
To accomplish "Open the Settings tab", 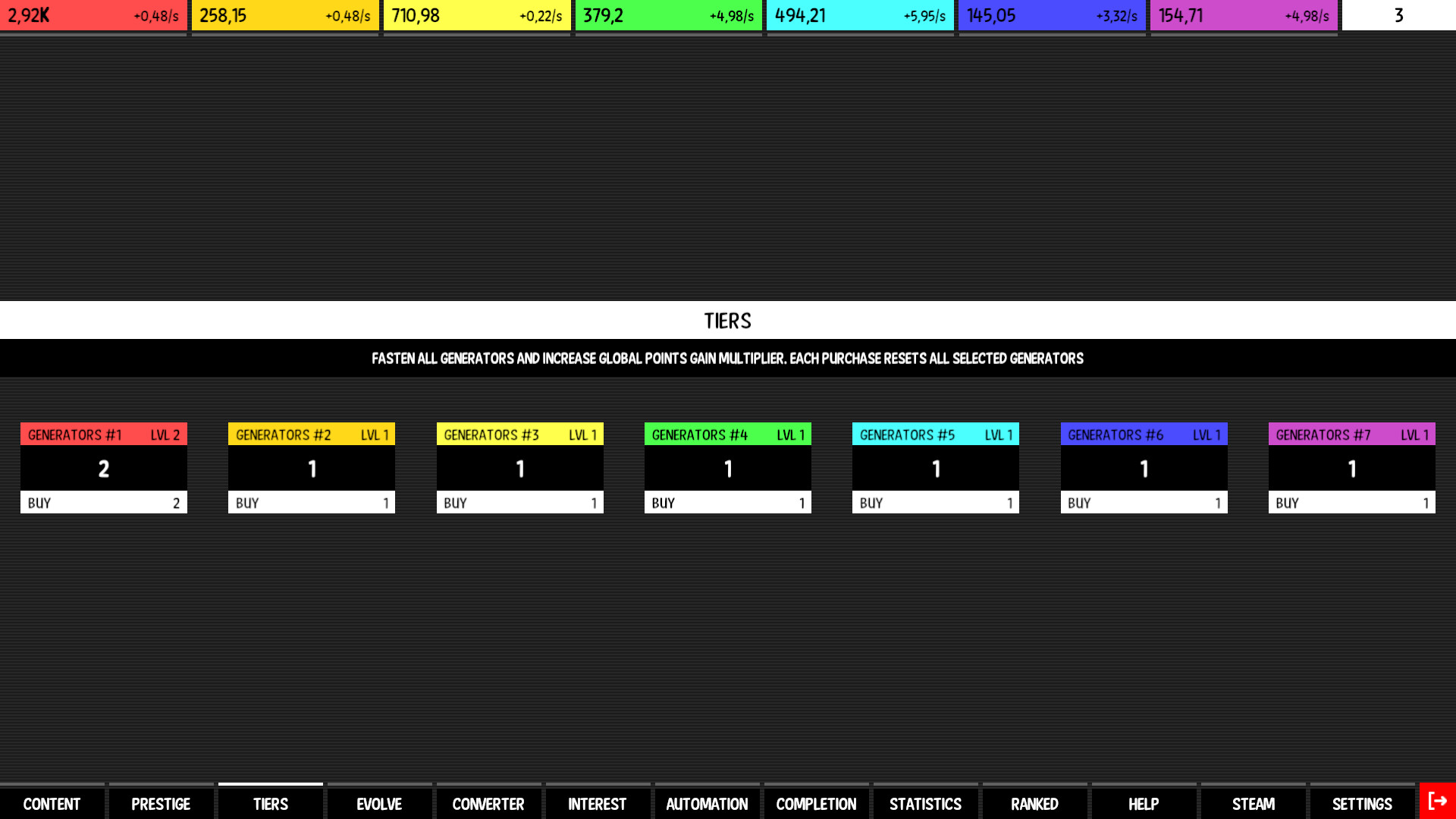I will pyautogui.click(x=1362, y=804).
